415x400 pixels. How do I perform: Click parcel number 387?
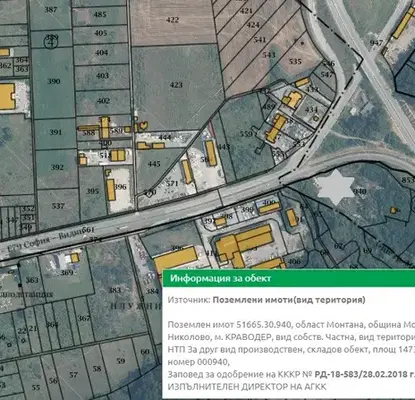click(x=51, y=10)
